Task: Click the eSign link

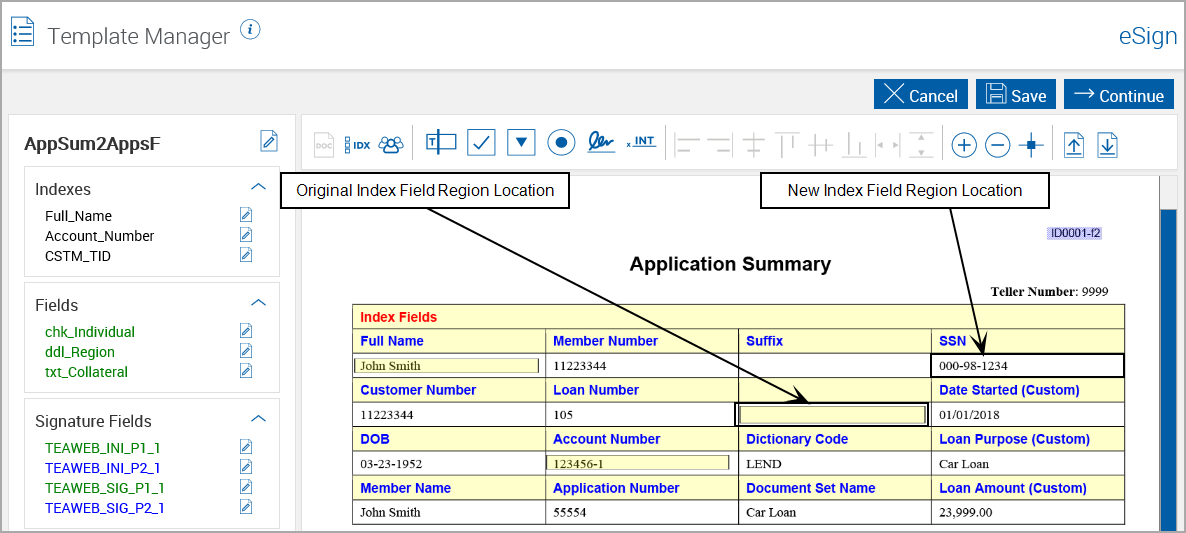Action: [1147, 36]
